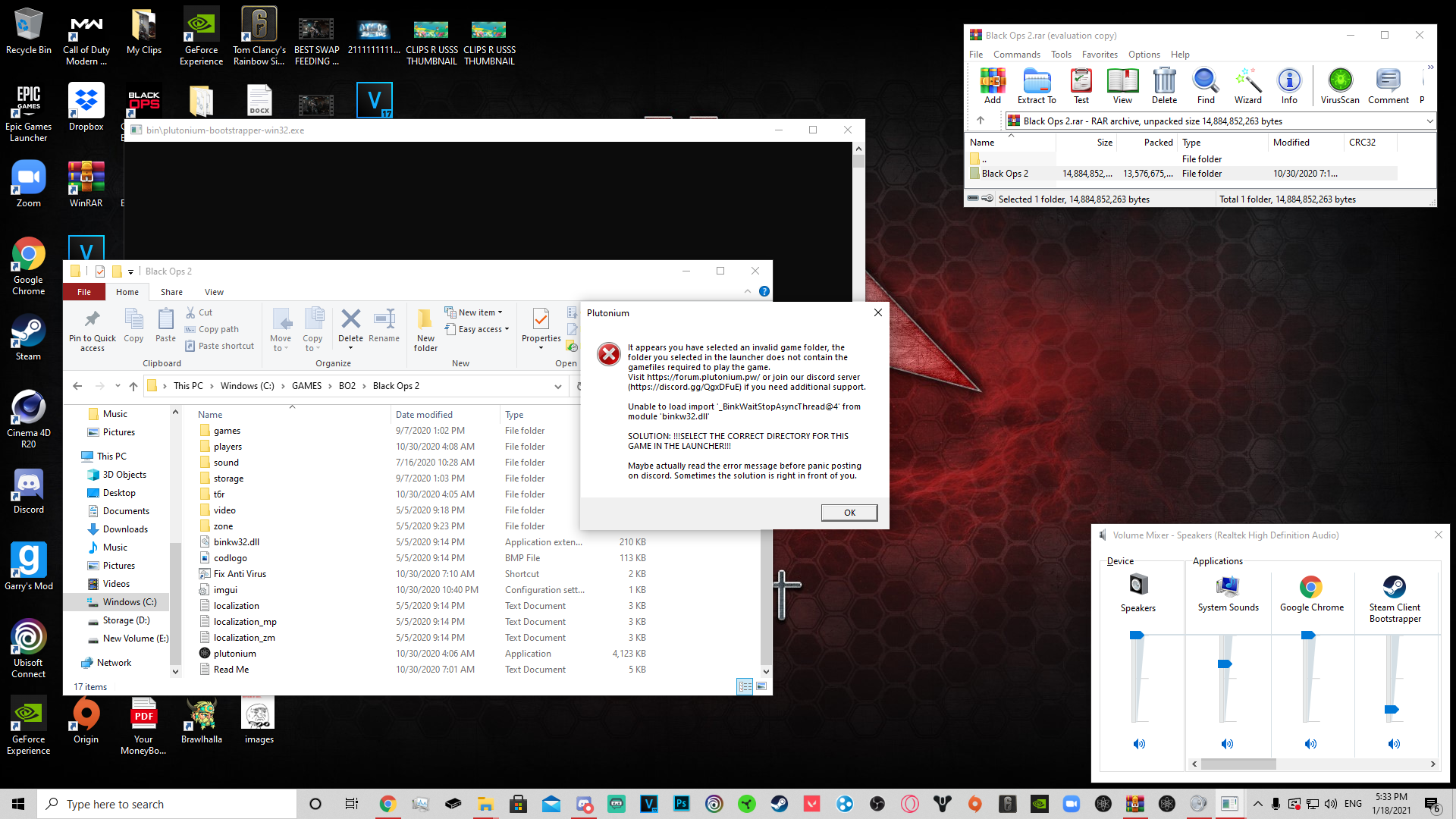Switch to details view in Explorer
This screenshot has height=819, width=1456.
click(745, 686)
